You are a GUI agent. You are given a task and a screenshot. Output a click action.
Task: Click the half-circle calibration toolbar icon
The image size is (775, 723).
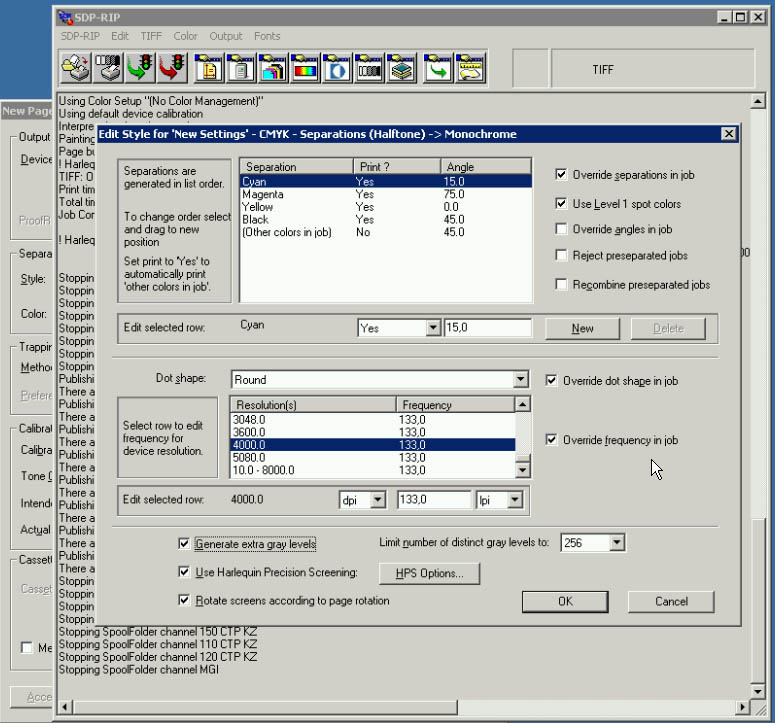338,68
